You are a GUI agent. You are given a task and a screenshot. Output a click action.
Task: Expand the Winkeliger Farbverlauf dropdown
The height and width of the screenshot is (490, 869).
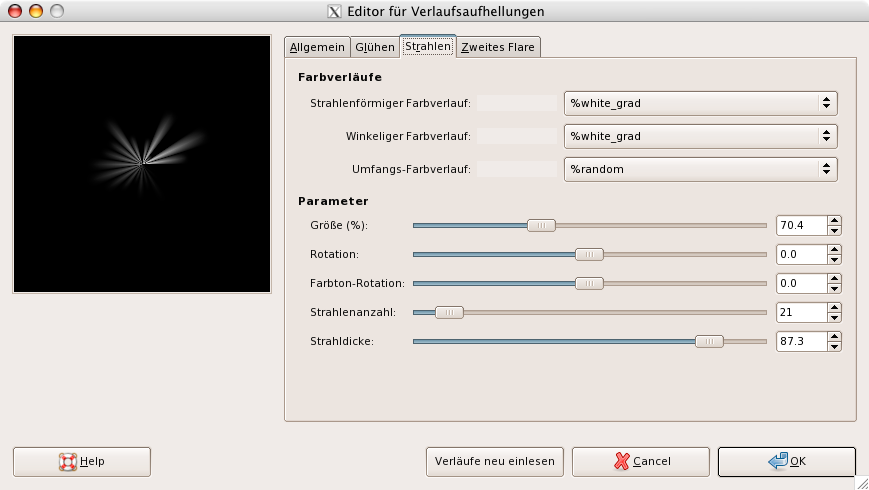pyautogui.click(x=700, y=136)
